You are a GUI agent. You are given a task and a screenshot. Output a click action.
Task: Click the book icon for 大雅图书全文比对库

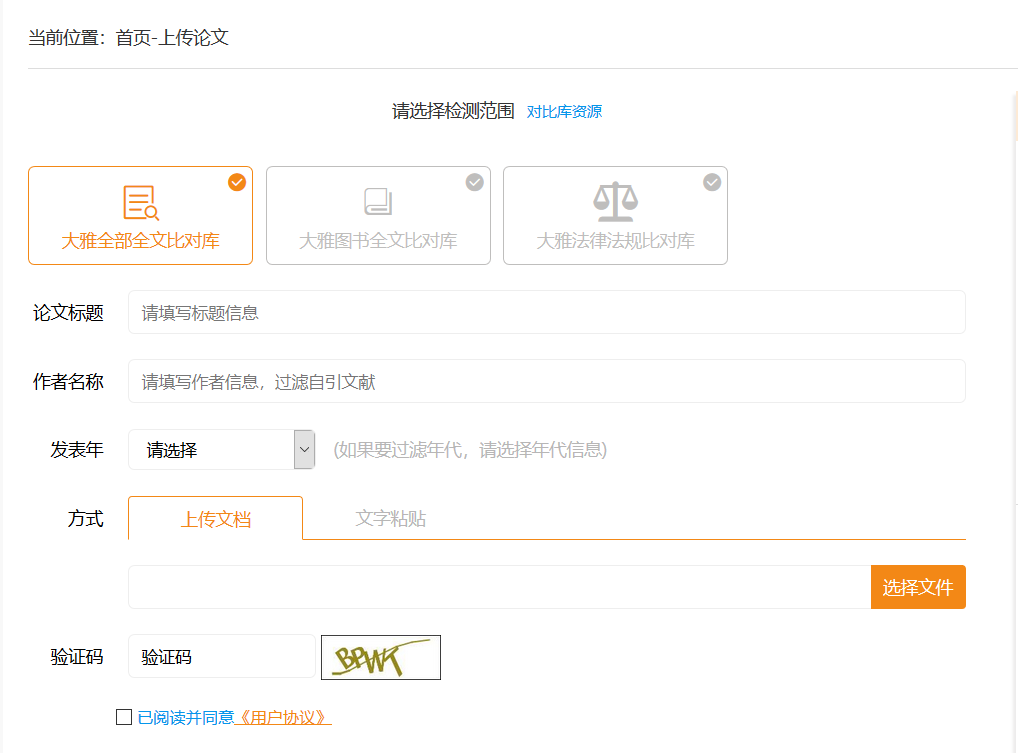[x=378, y=202]
